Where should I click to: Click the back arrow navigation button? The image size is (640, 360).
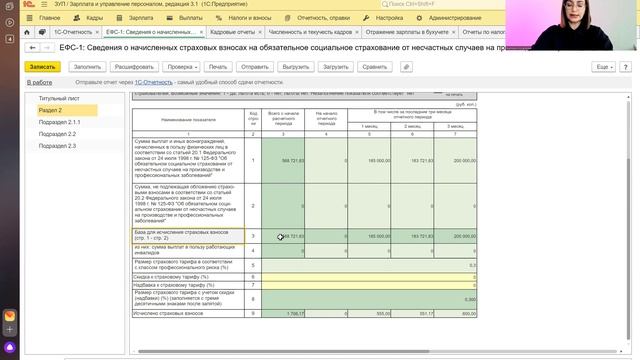pos(32,48)
